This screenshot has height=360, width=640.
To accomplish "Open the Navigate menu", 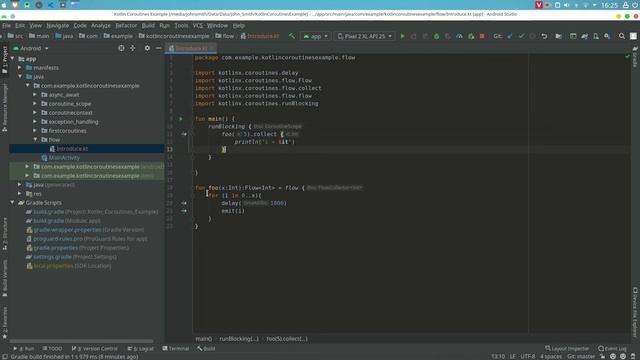I will 58,25.
